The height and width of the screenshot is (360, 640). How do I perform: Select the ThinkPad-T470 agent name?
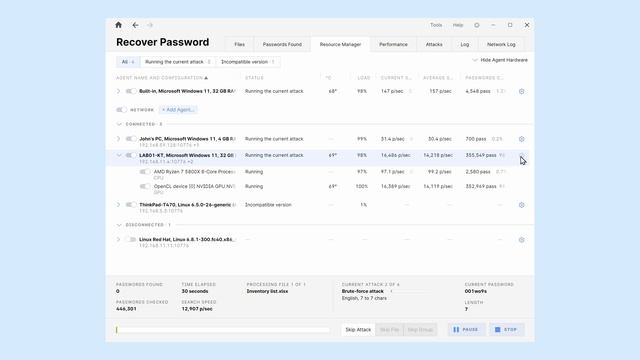coord(185,204)
